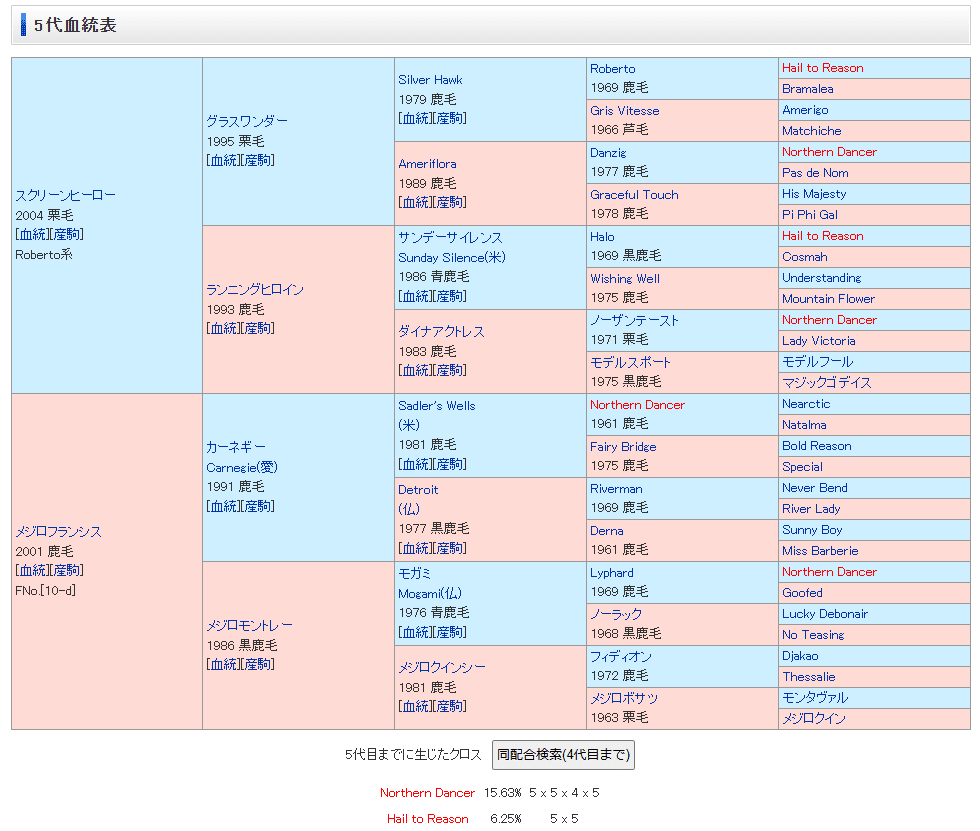Open the Ameriflora link
Viewport: 980px width, 831px height.
pyautogui.click(x=427, y=164)
